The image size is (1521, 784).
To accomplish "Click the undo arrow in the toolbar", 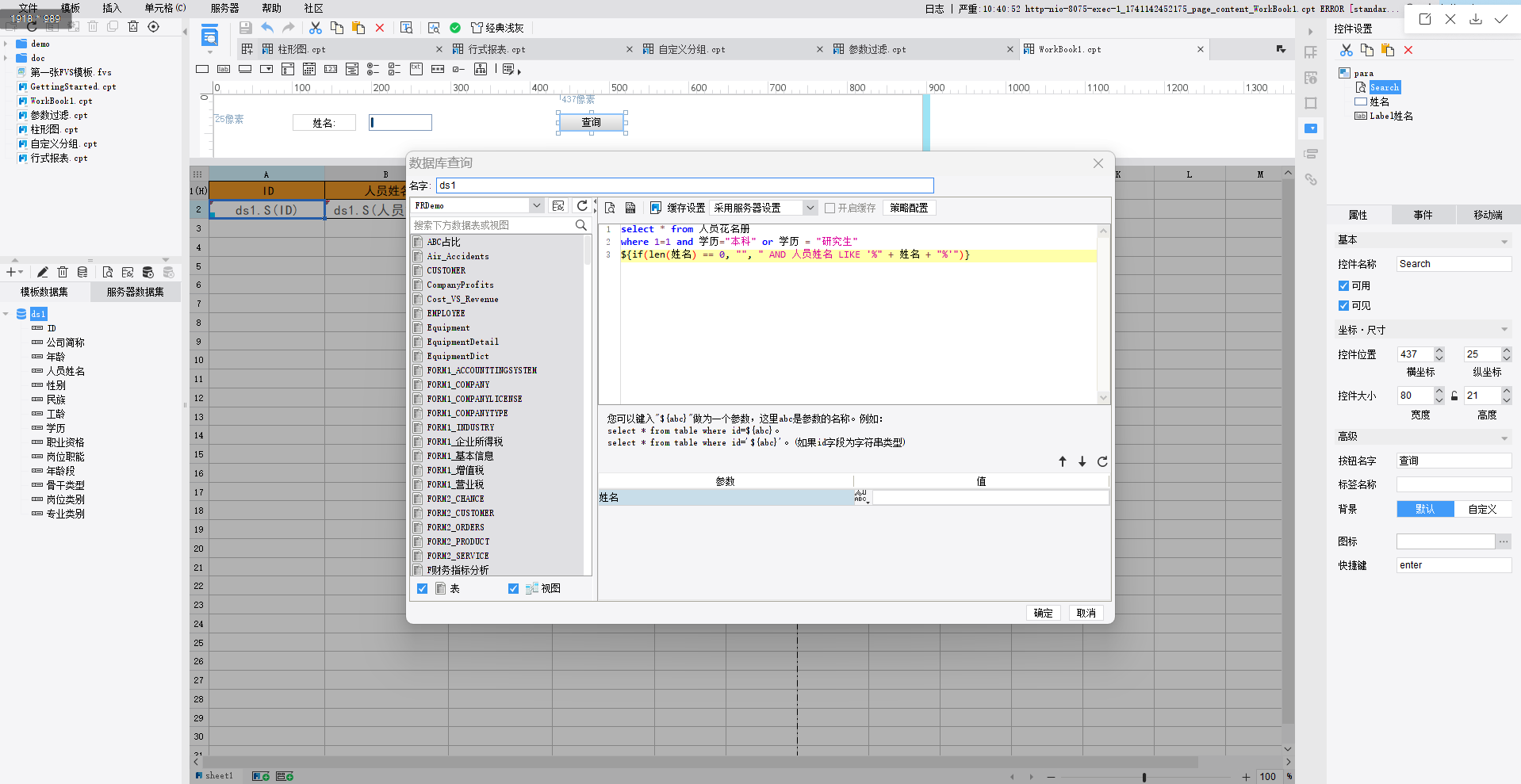I will [267, 28].
